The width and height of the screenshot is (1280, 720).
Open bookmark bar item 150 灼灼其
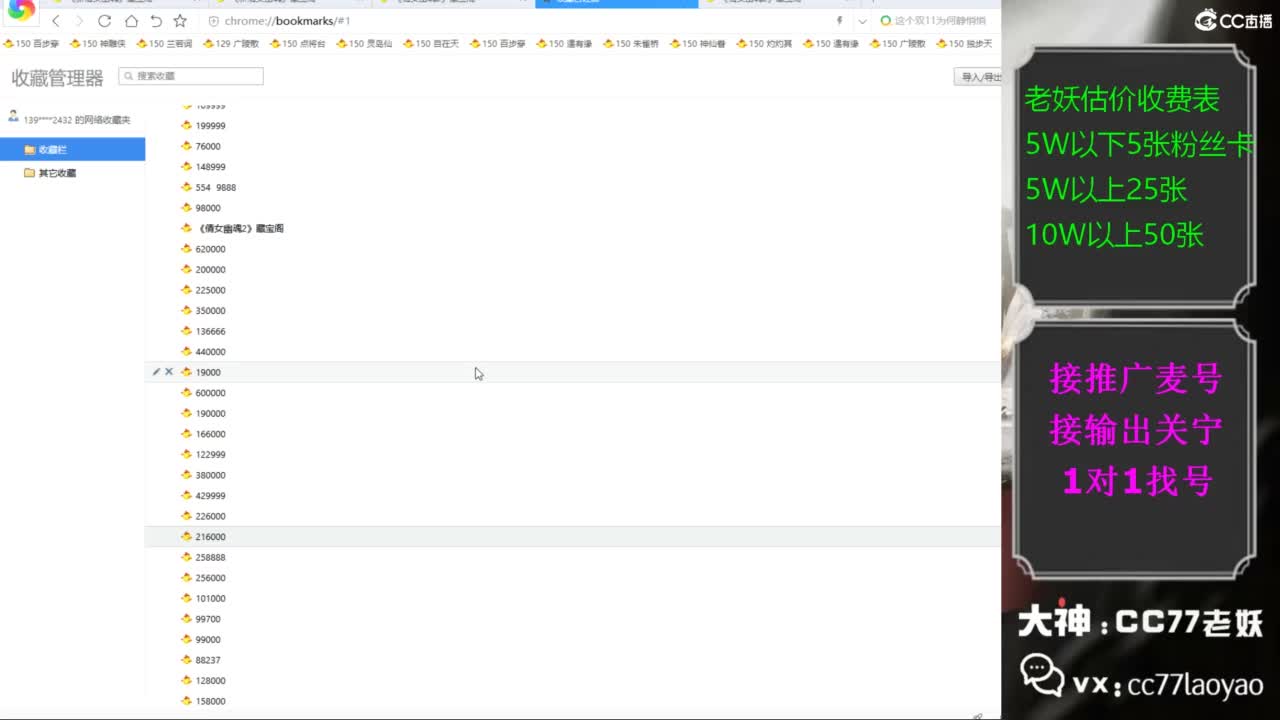pos(765,44)
